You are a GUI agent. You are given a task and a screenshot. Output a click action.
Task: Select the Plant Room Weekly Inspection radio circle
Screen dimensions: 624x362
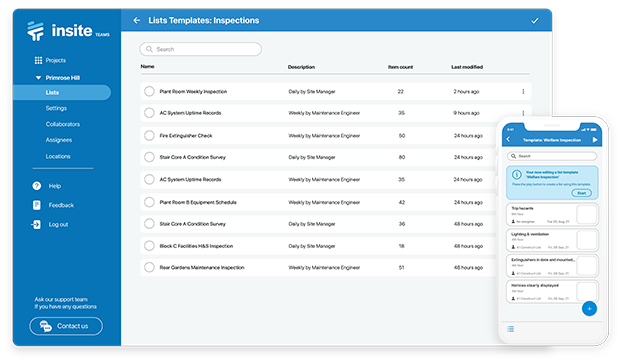click(149, 91)
